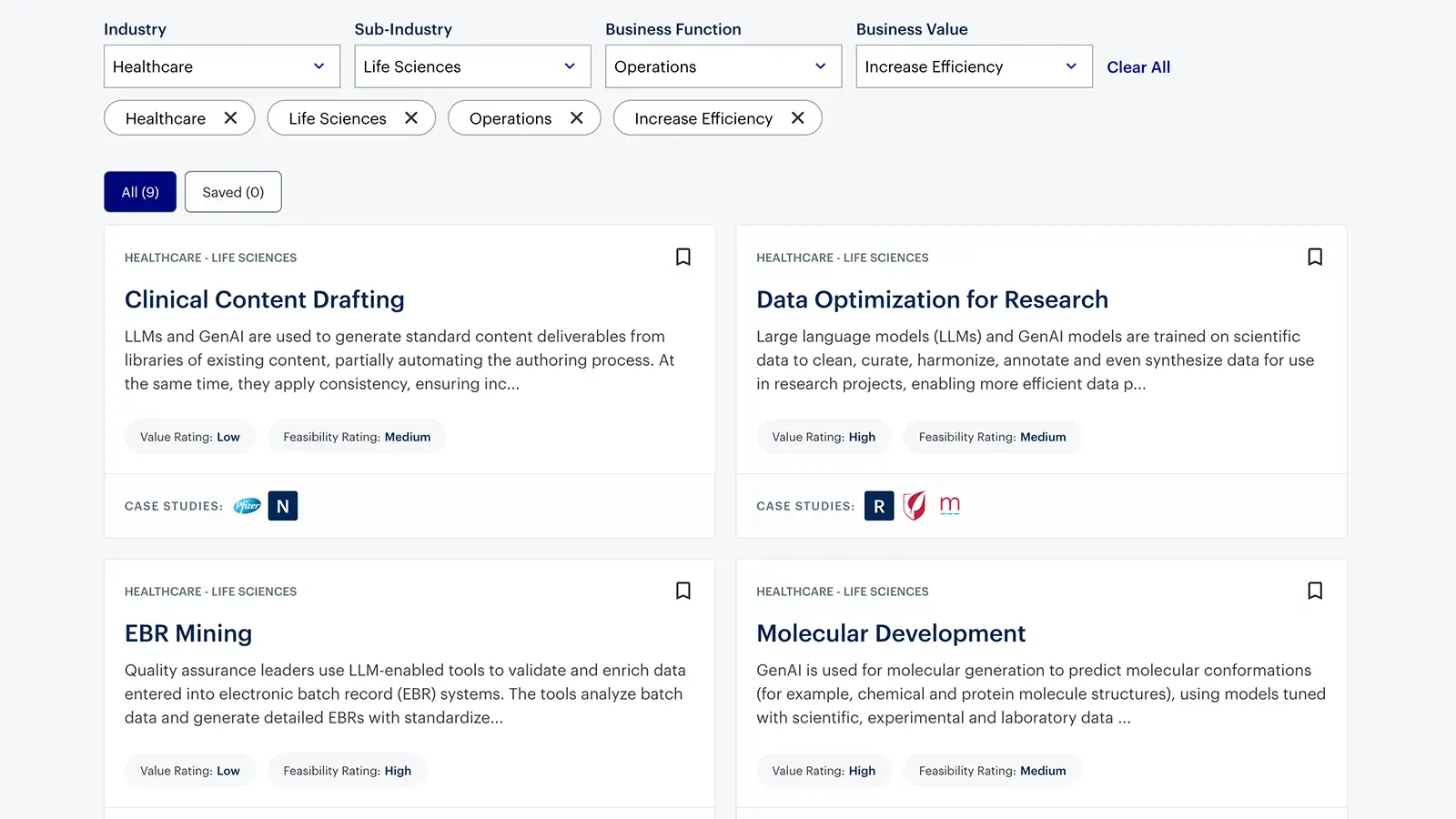Screen dimensions: 1456x819
Task: Bookmark the Clinical Content Drafting card
Action: 683,257
